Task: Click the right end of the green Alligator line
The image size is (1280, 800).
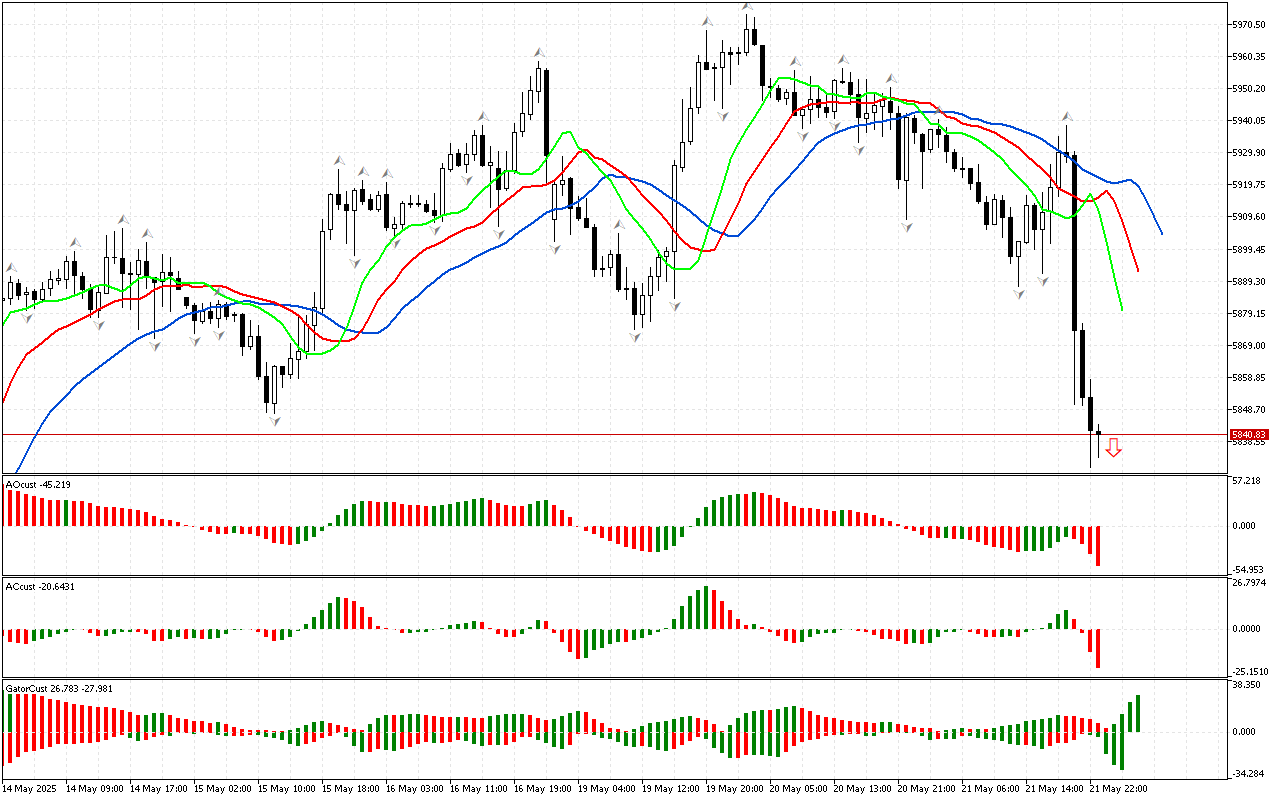Action: (x=1122, y=309)
